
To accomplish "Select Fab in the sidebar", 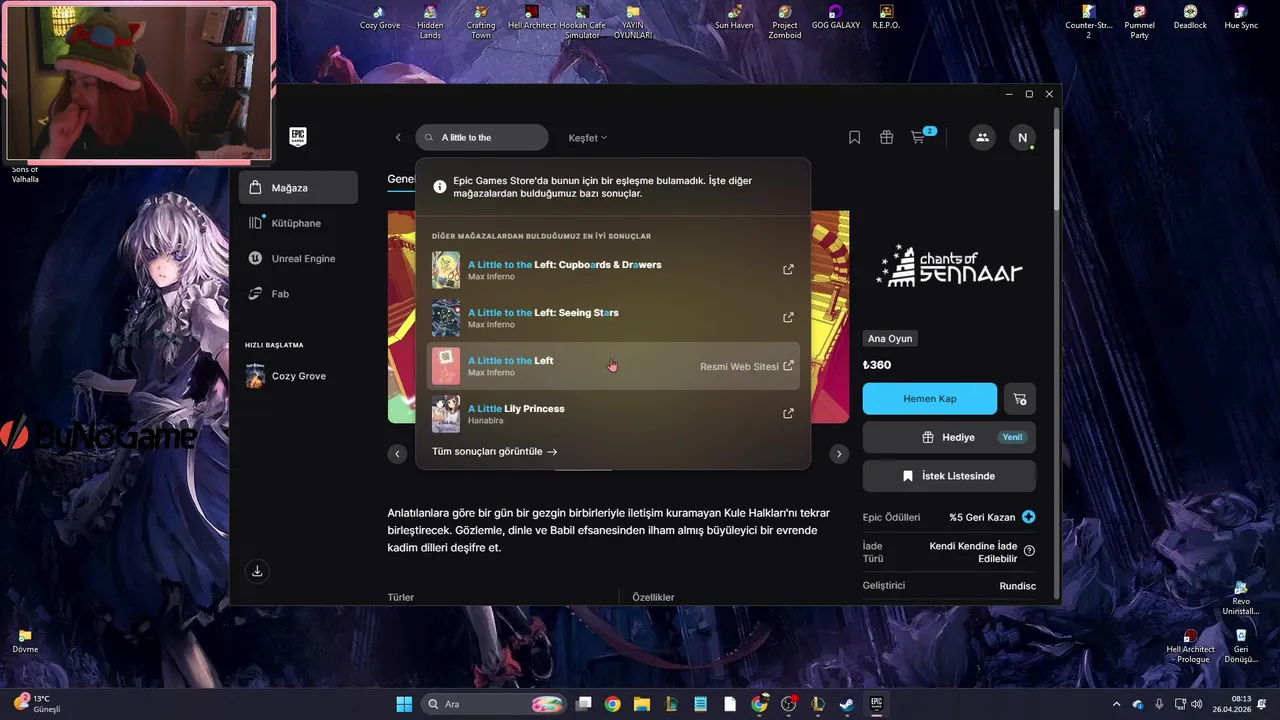I will [x=298, y=294].
